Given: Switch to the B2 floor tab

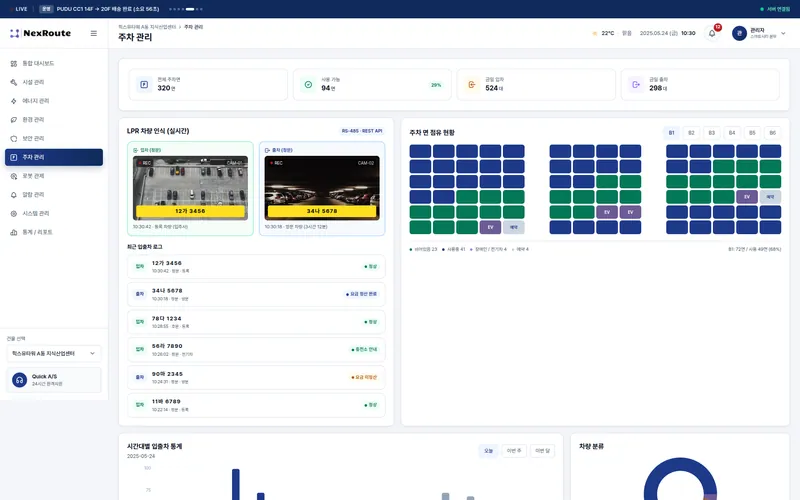Looking at the screenshot, I should point(691,133).
